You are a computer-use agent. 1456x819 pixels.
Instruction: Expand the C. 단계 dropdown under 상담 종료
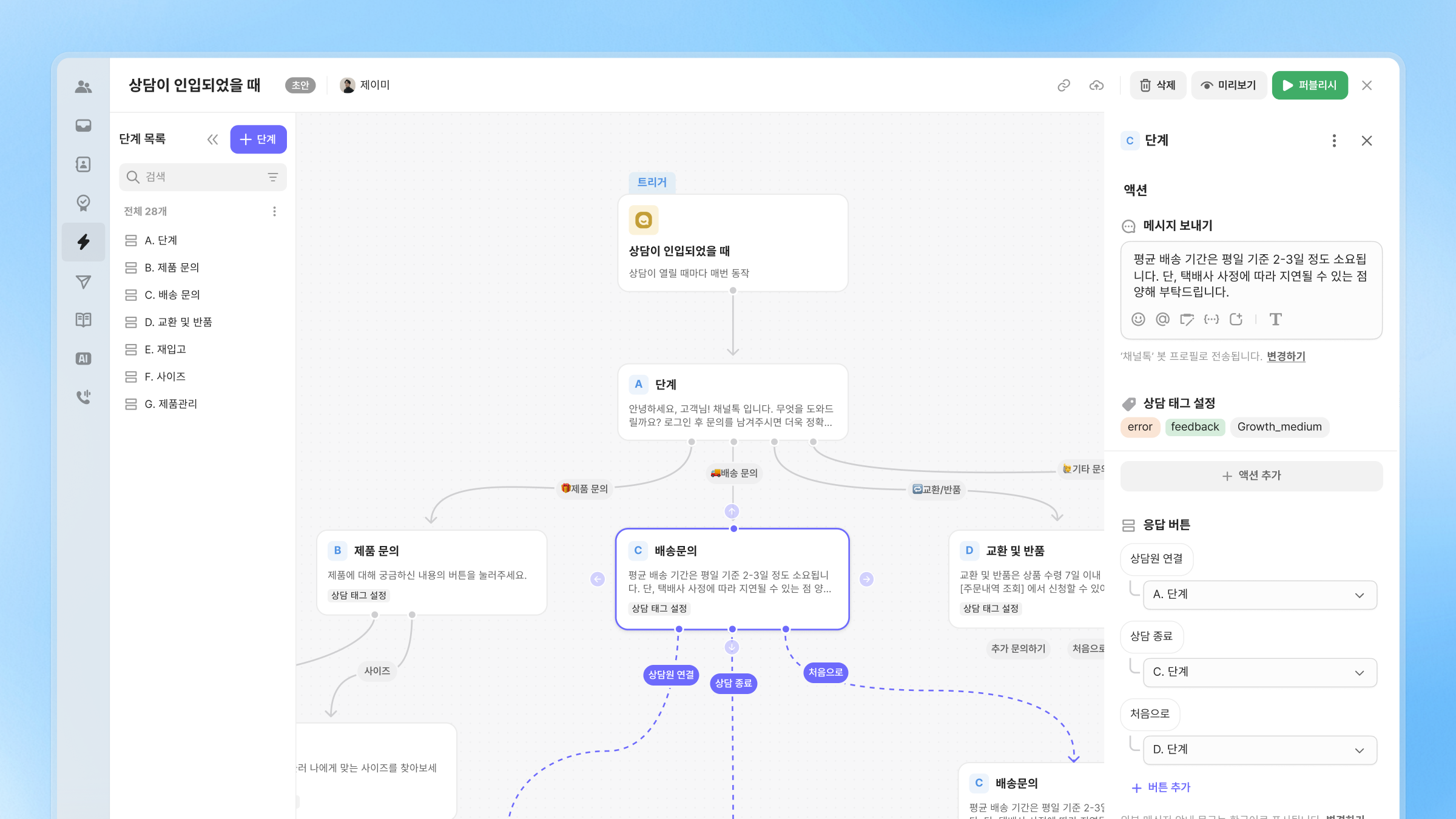[1259, 672]
